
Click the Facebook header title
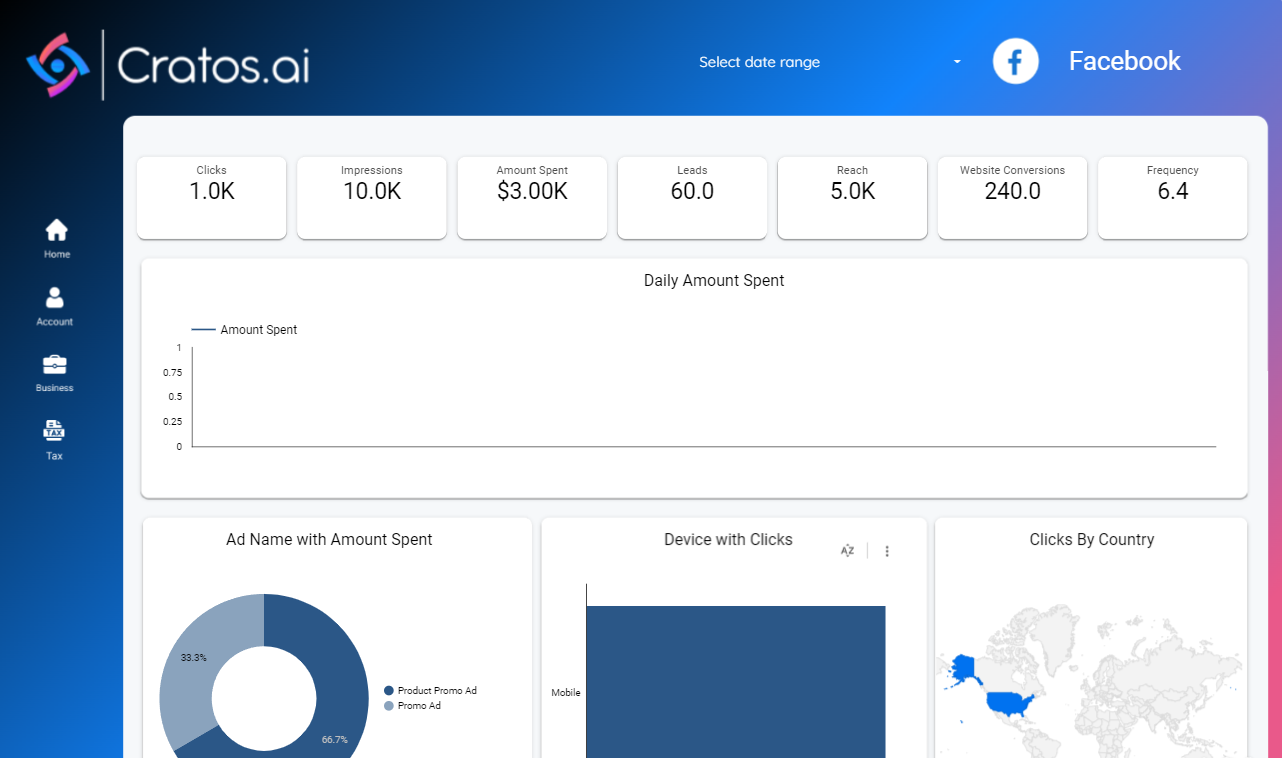point(1125,61)
